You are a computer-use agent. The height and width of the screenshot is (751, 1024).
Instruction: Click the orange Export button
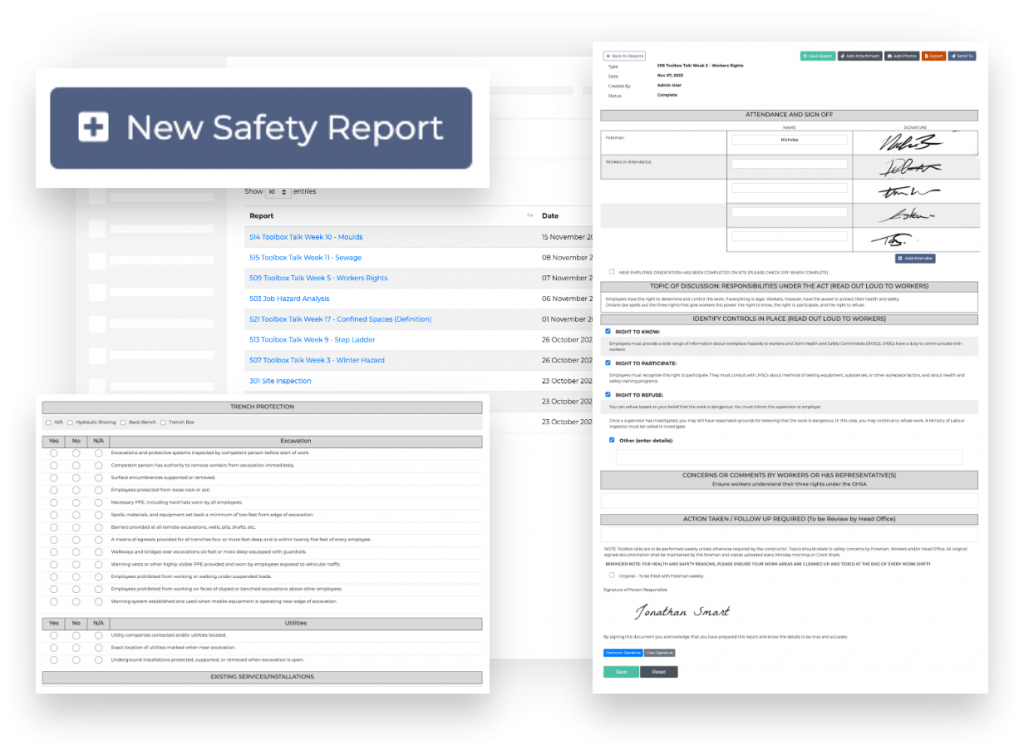(933, 56)
